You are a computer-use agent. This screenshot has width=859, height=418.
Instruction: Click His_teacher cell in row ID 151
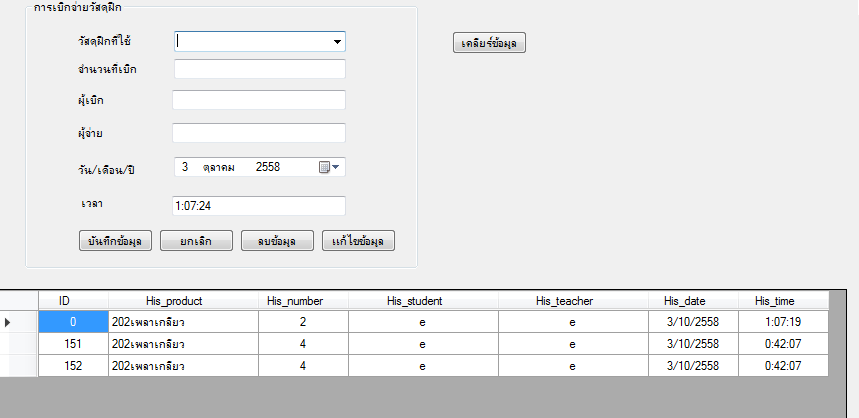[x=574, y=344]
